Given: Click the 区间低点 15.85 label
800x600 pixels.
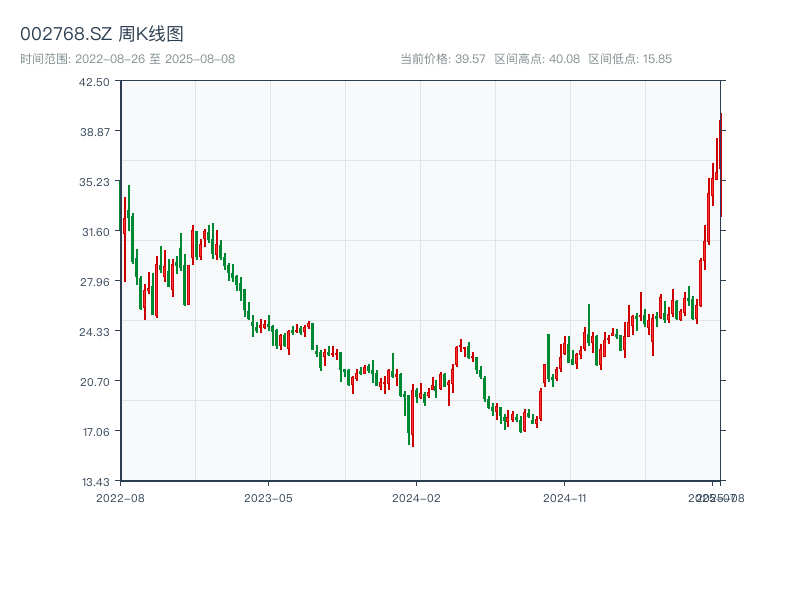Looking at the screenshot, I should click(630, 59).
